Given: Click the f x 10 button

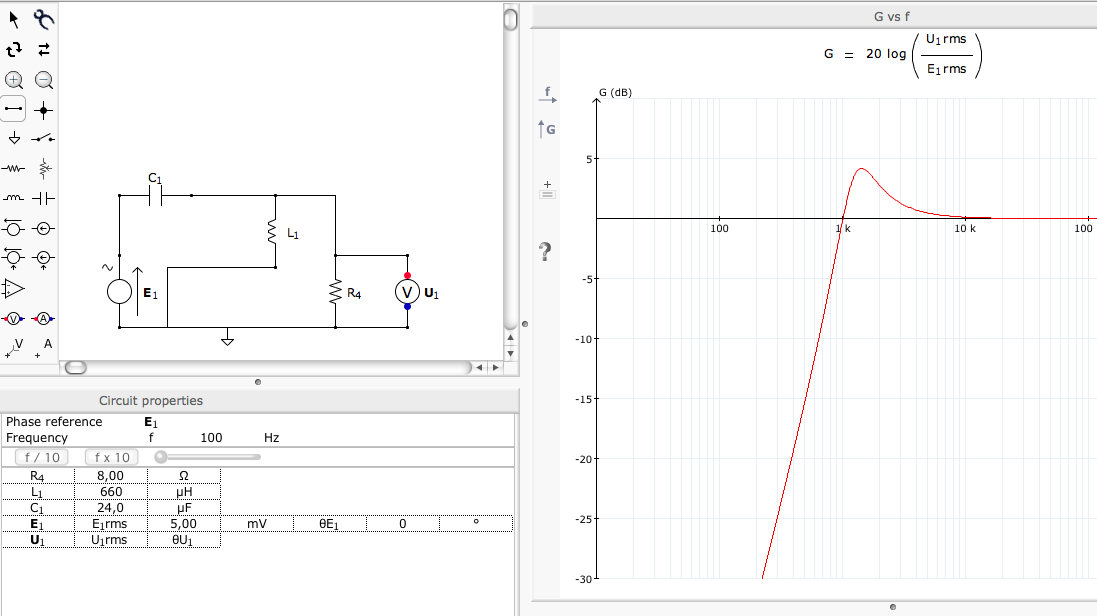Looking at the screenshot, I should [112, 457].
